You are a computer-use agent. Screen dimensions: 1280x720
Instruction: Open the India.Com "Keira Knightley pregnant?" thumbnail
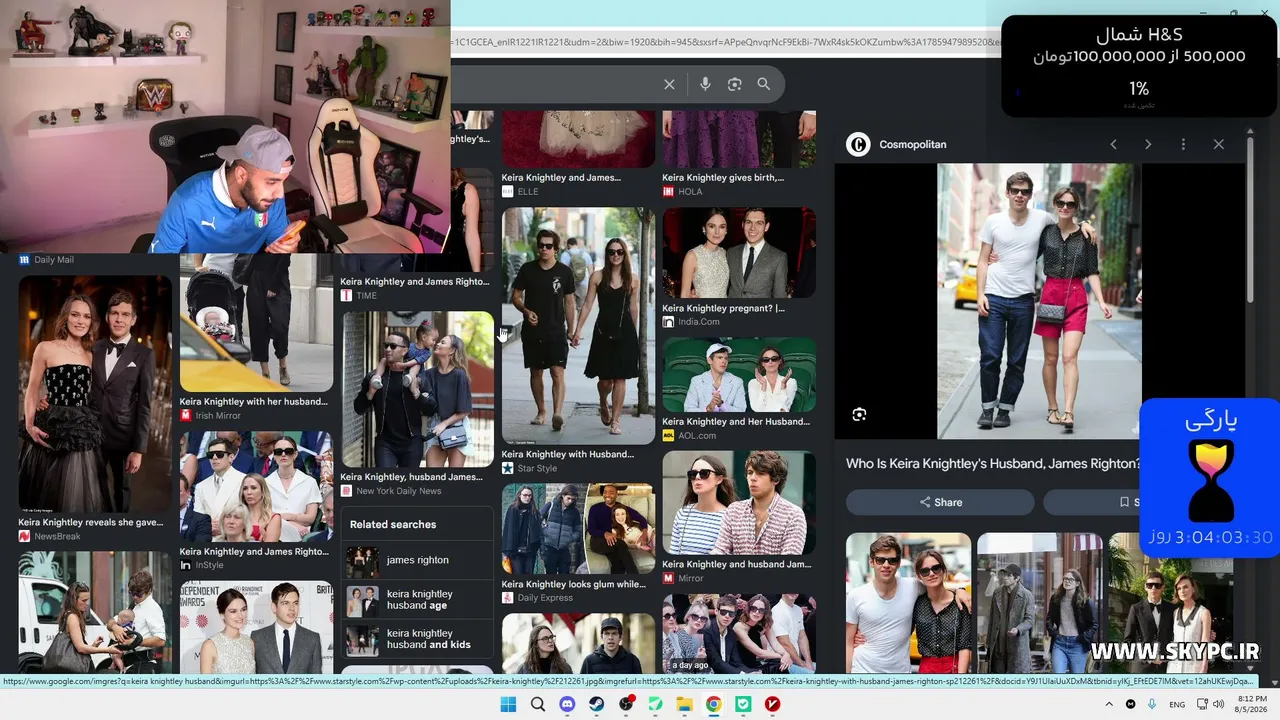[739, 253]
